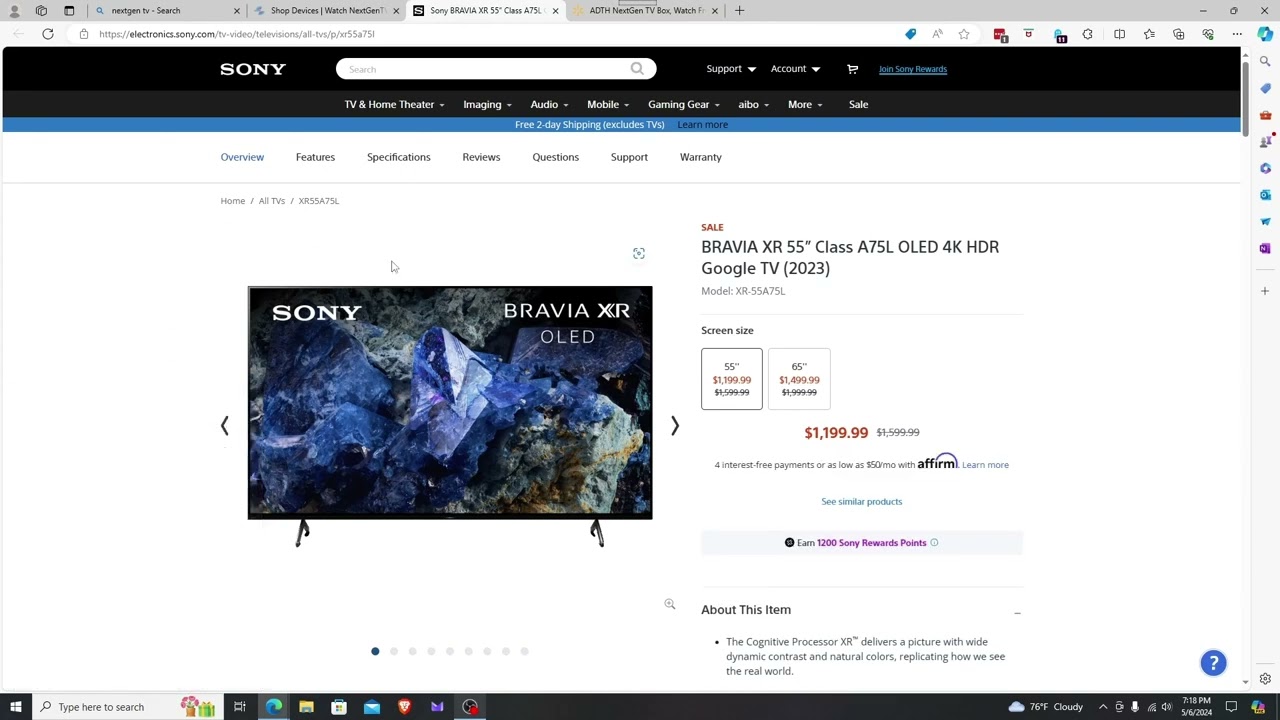Expand TV & Home Theater menu

pyautogui.click(x=394, y=104)
